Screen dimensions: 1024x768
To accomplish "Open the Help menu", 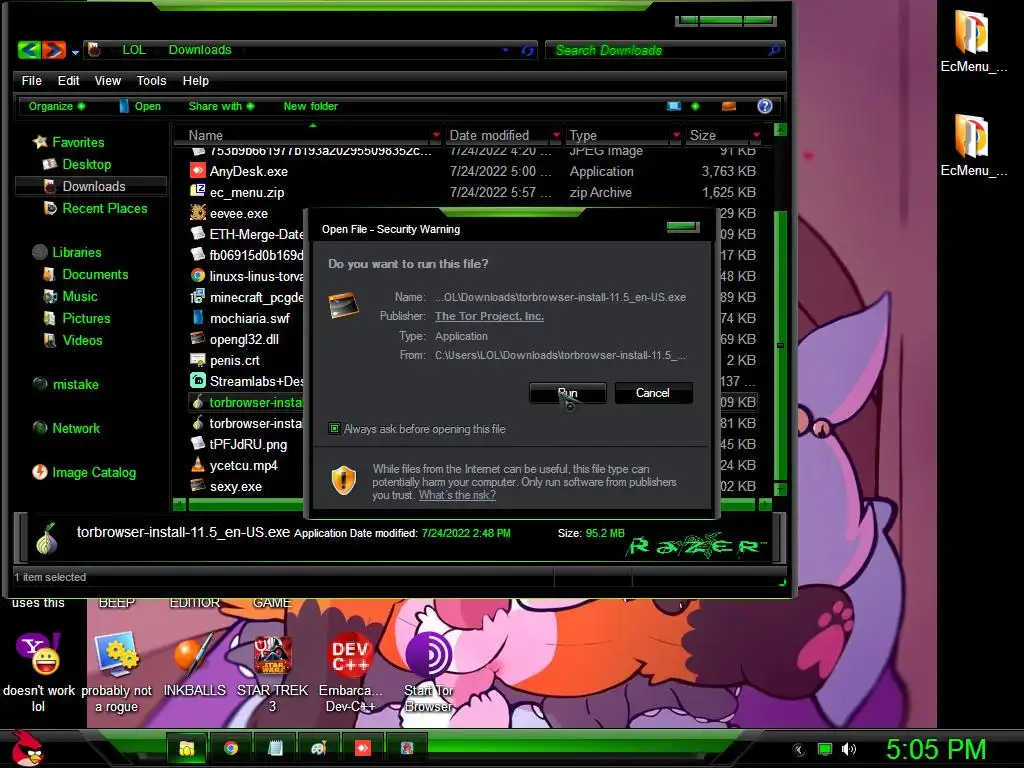I will (195, 80).
